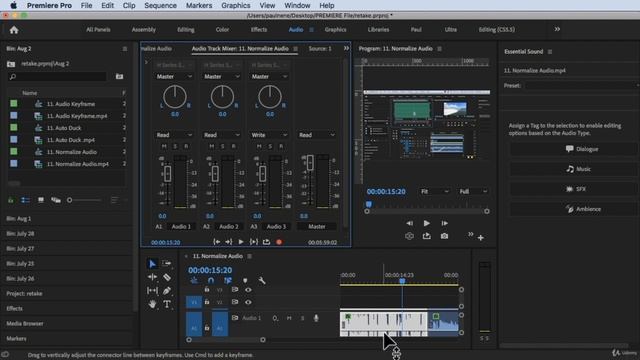Open Audio 1 output Master dropdown
The image size is (640, 360).
click(174, 76)
